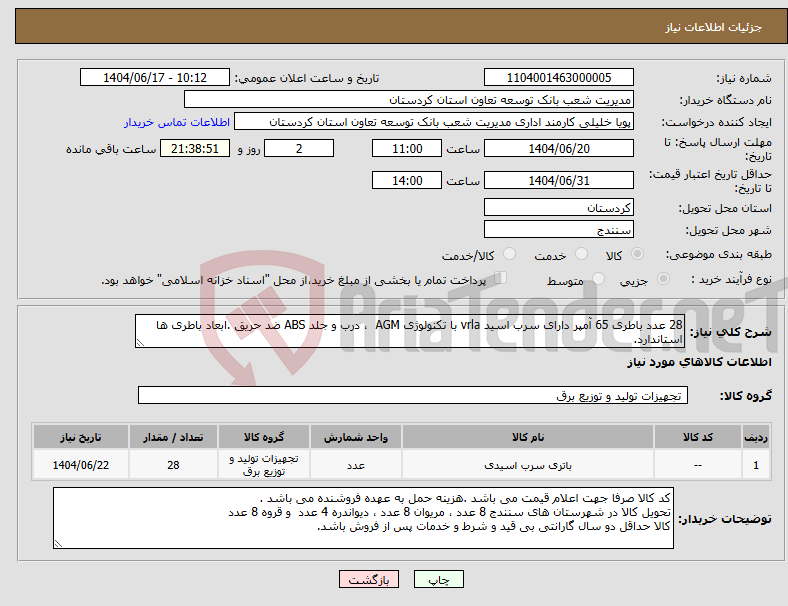Click the گروه کالا column header
This screenshot has width=788, height=606.
pos(264,437)
